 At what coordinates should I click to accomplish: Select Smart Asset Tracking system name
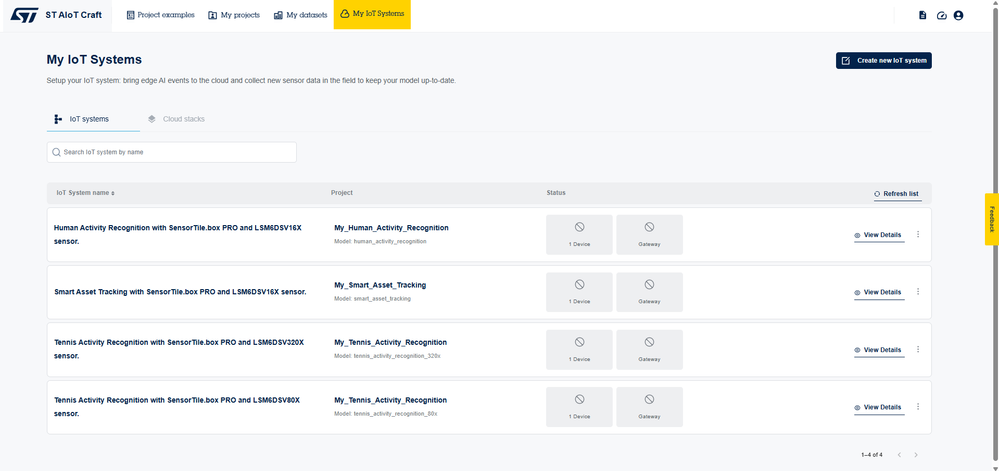[x=180, y=292]
